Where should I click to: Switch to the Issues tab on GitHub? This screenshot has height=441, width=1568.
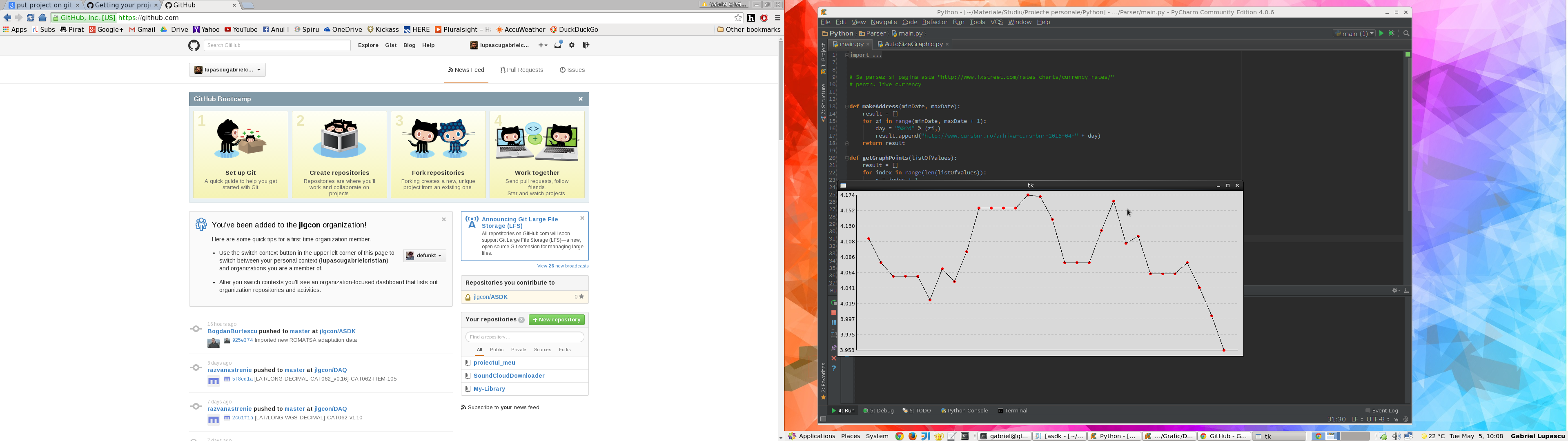click(x=572, y=70)
